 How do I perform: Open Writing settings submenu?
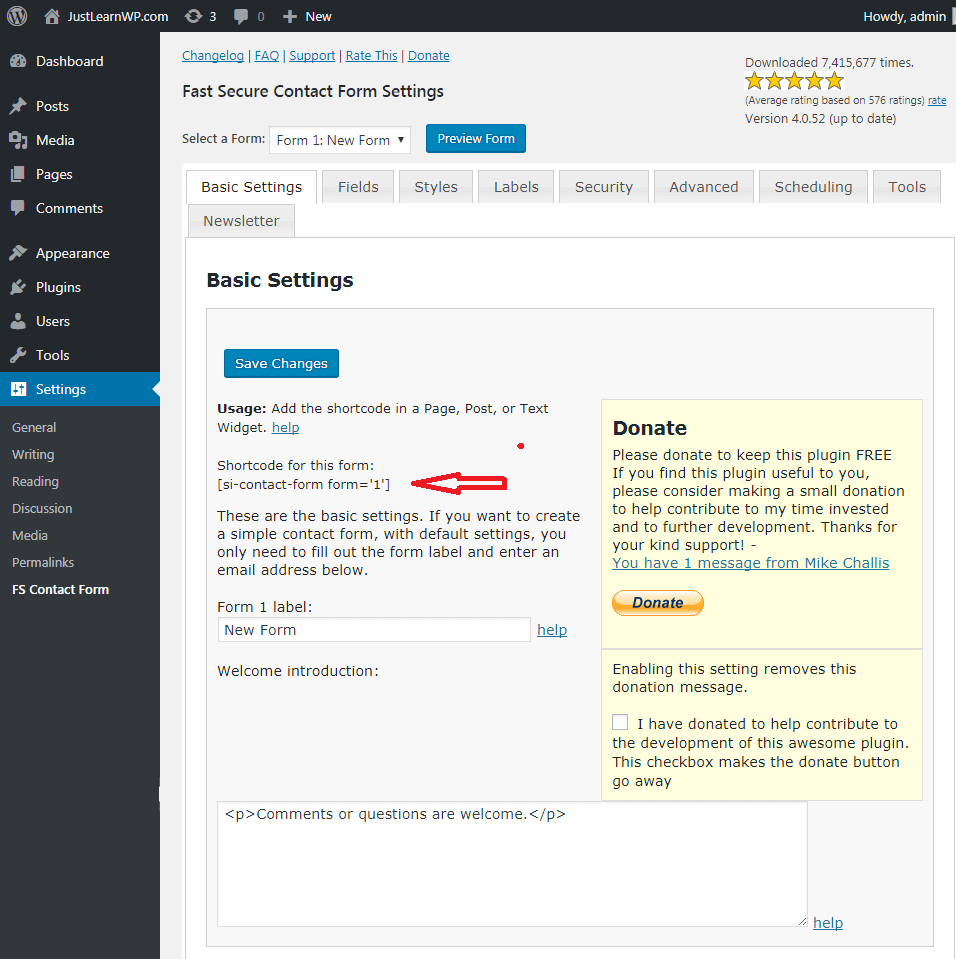point(33,454)
